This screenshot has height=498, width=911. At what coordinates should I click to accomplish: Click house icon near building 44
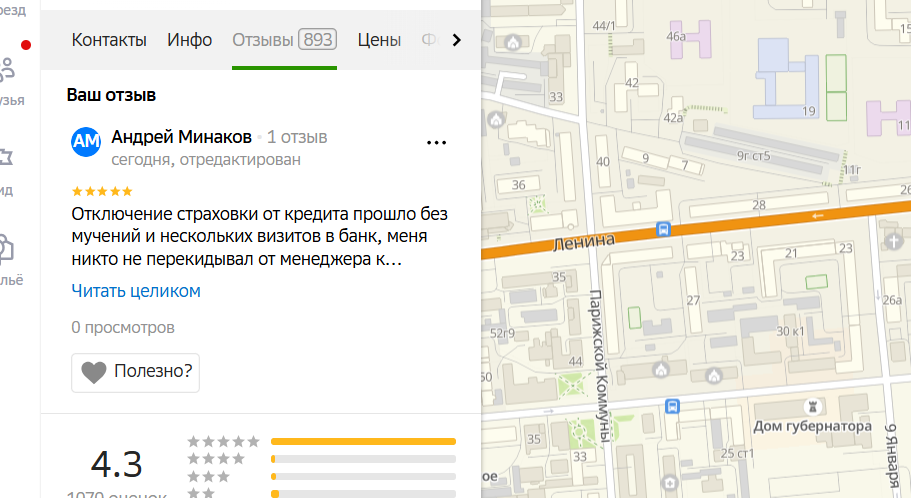tap(661, 368)
